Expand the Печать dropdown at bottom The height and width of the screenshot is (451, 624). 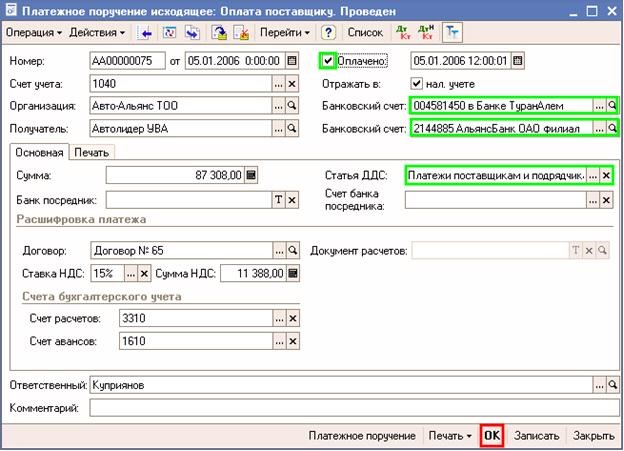(449, 436)
